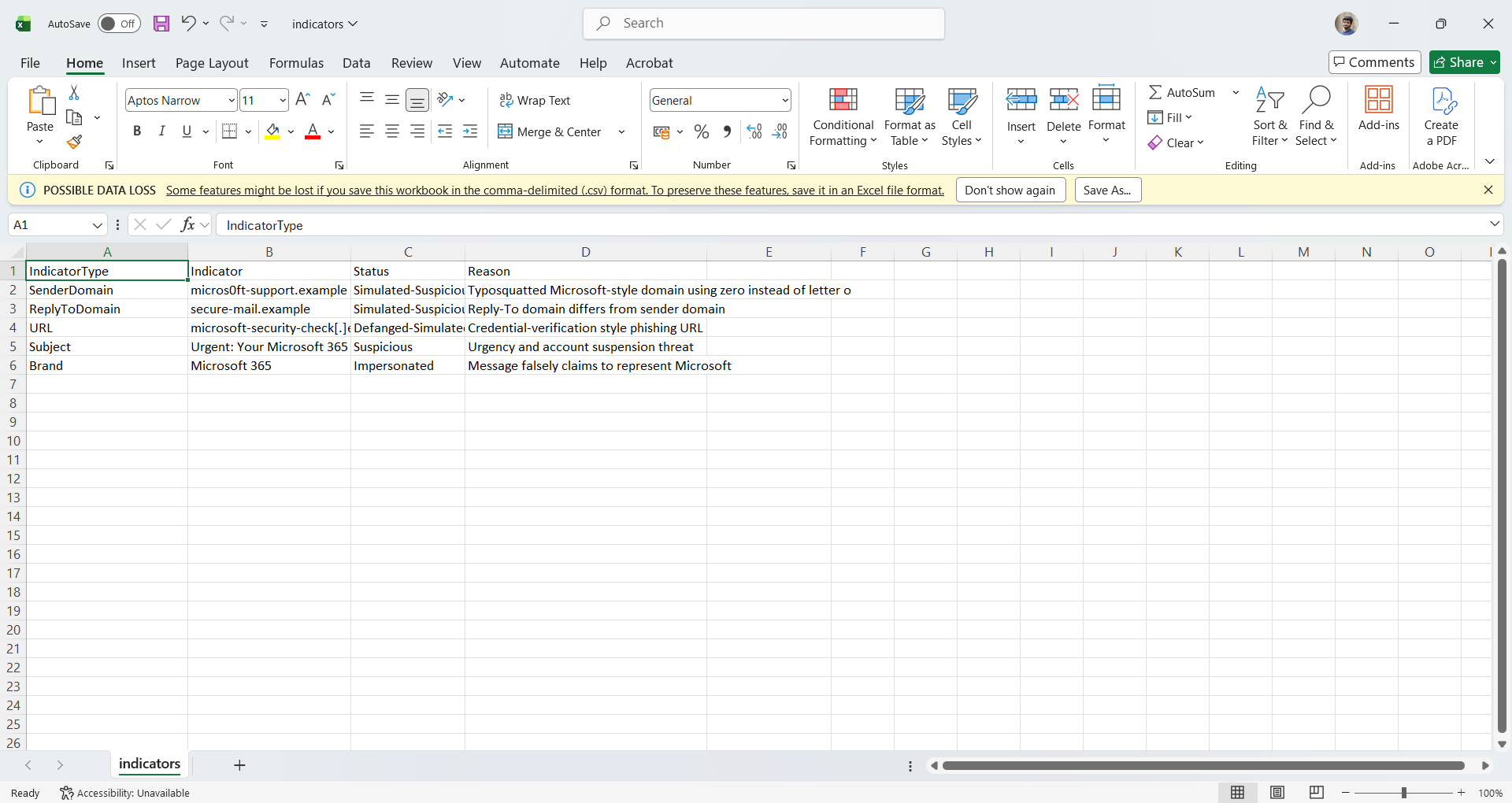Open the Name Box dropdown arrow

coord(98,225)
